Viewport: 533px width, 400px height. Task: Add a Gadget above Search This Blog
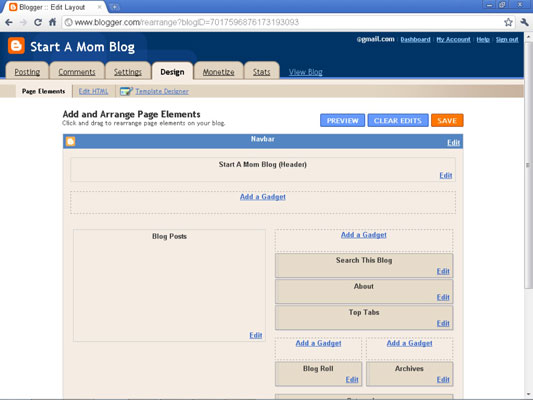click(364, 235)
